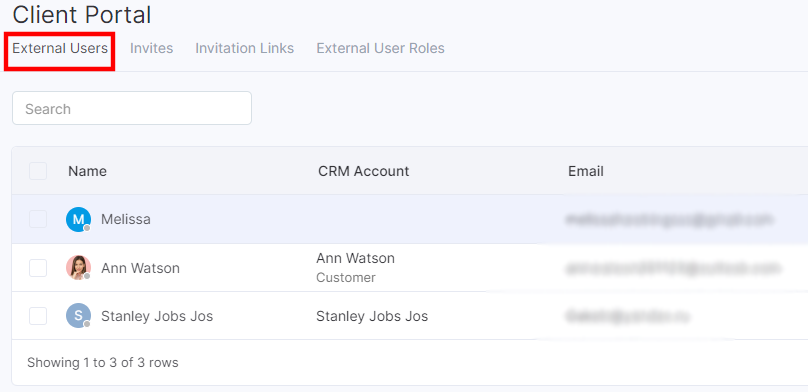
Task: Open Stanley Jobs Jos user name
Action: click(x=157, y=316)
